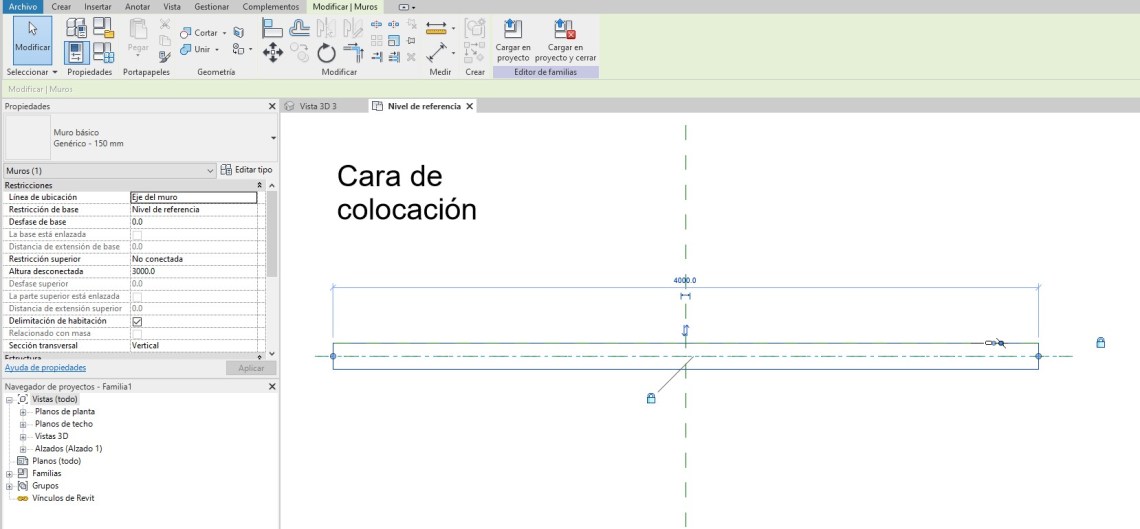
Task: Click the Align tool icon
Action: (273, 29)
